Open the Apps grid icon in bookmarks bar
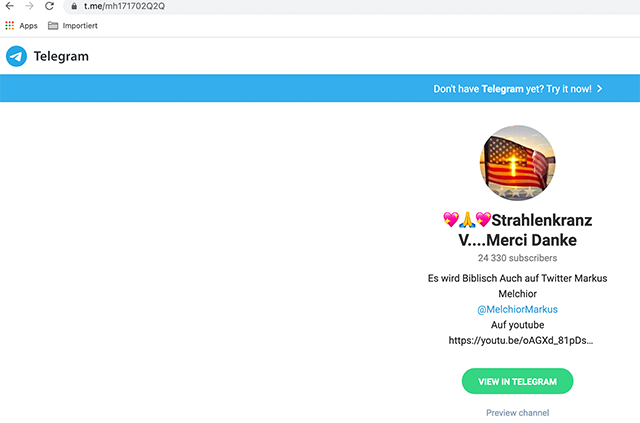The width and height of the screenshot is (640, 423). tap(10, 26)
